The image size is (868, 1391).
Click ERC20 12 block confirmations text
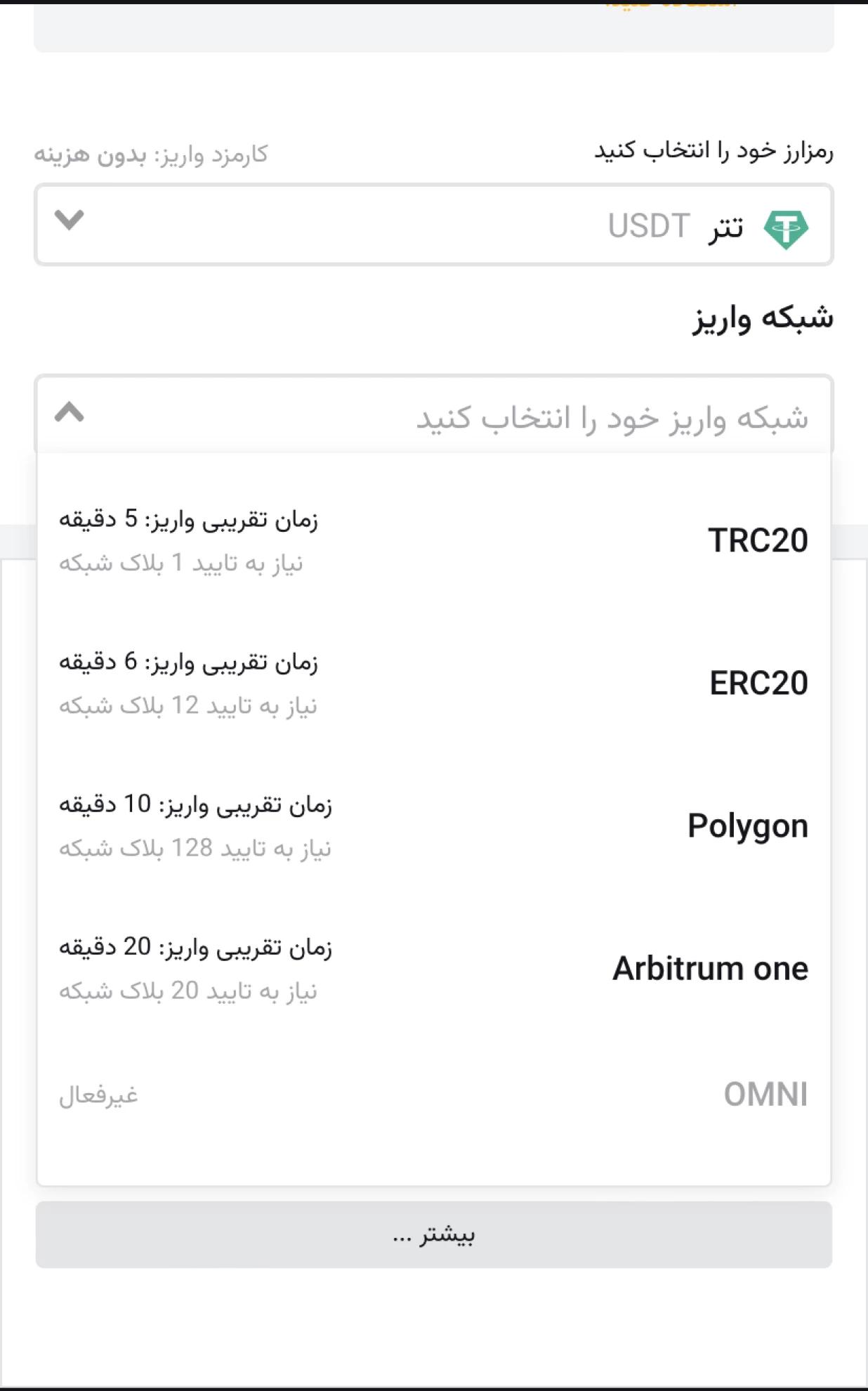click(188, 705)
